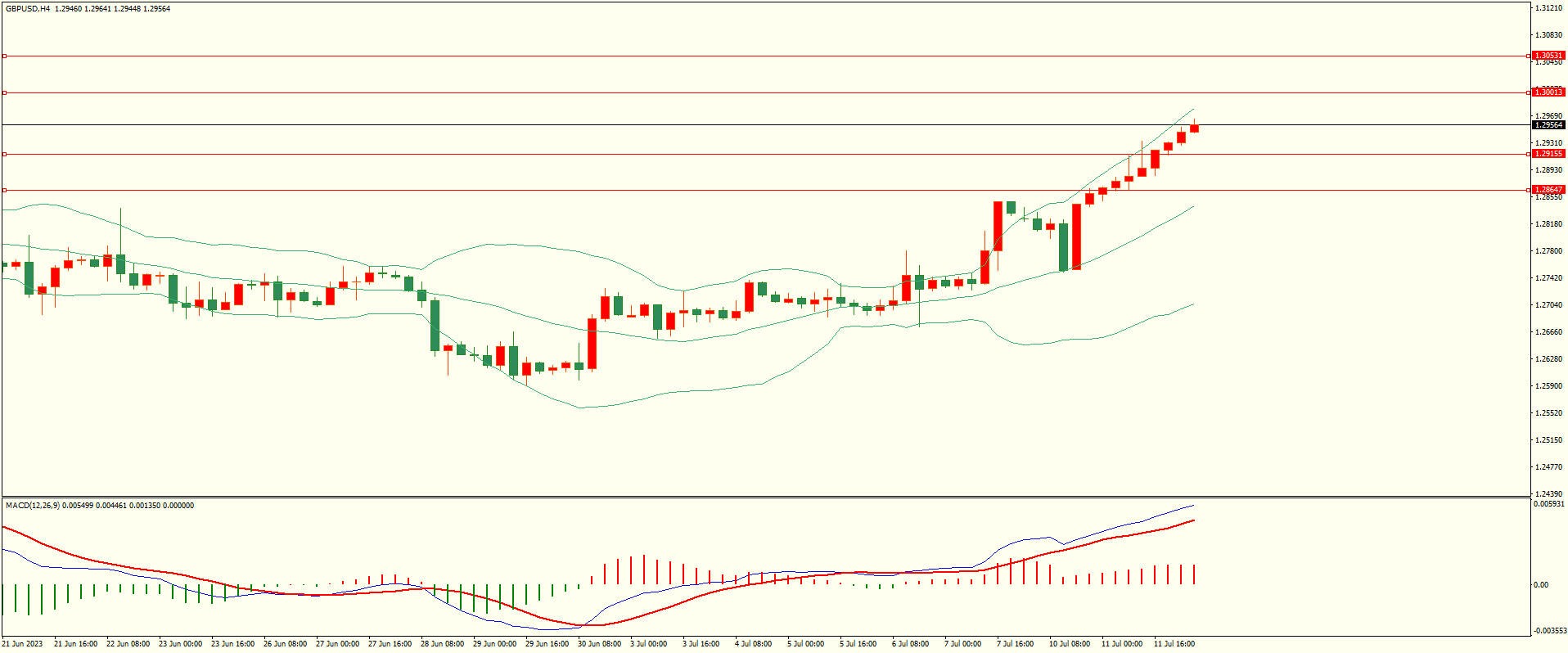
Task: Click the 1.29310 price scale value
Action: point(1548,143)
